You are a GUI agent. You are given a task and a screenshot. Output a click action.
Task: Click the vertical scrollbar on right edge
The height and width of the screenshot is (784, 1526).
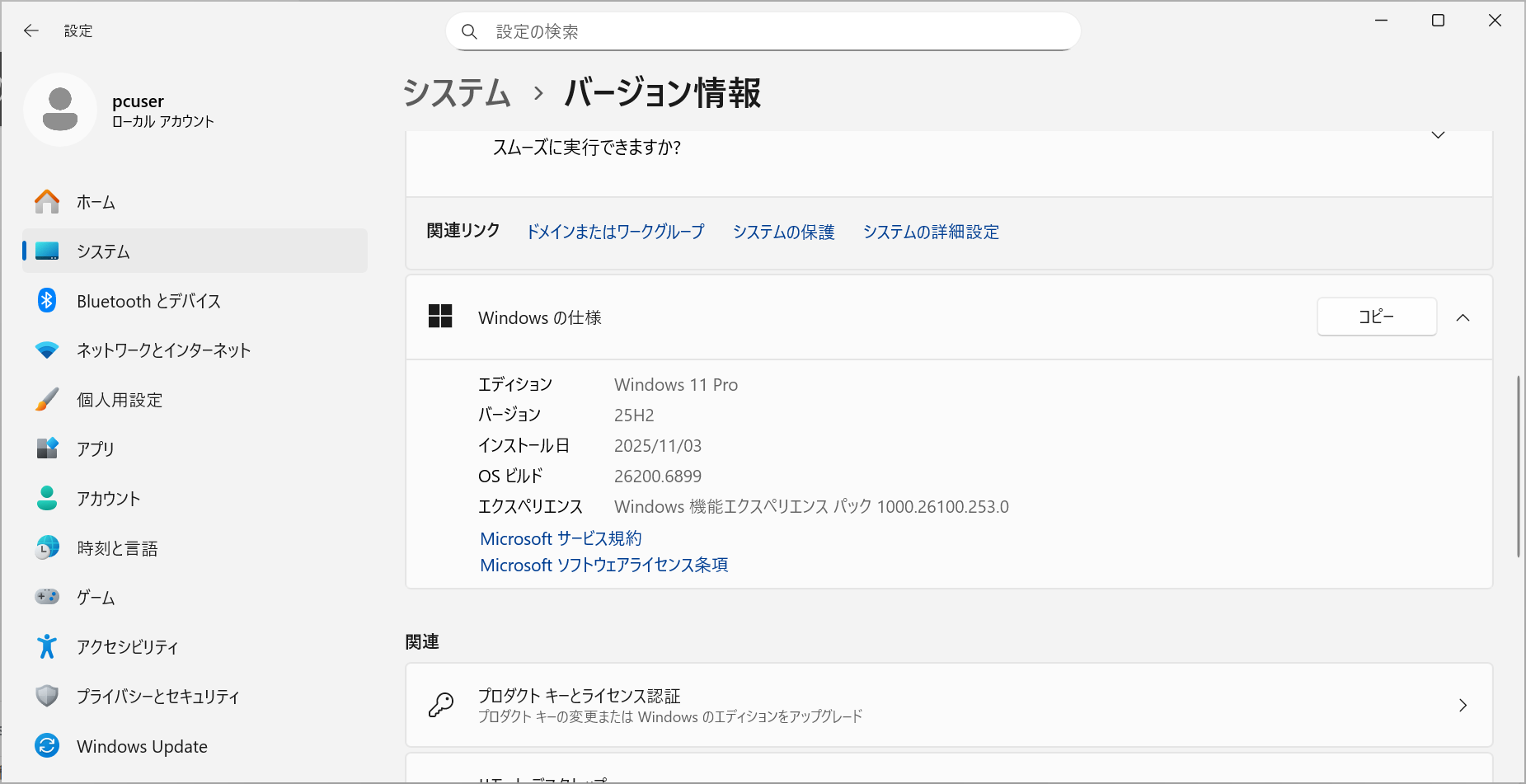1518,466
